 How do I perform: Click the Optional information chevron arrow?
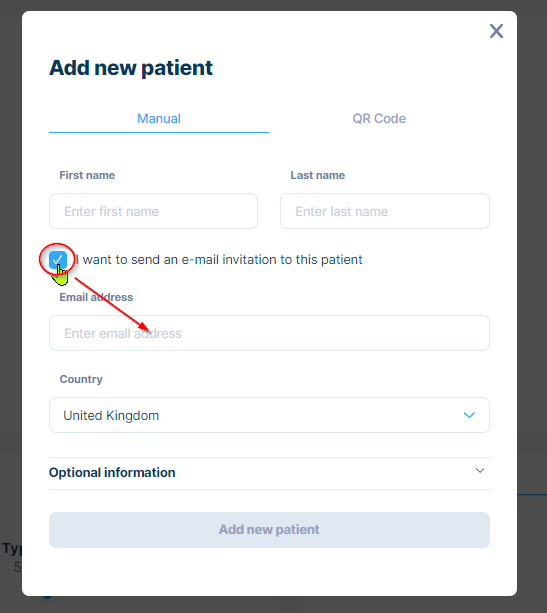tap(480, 471)
